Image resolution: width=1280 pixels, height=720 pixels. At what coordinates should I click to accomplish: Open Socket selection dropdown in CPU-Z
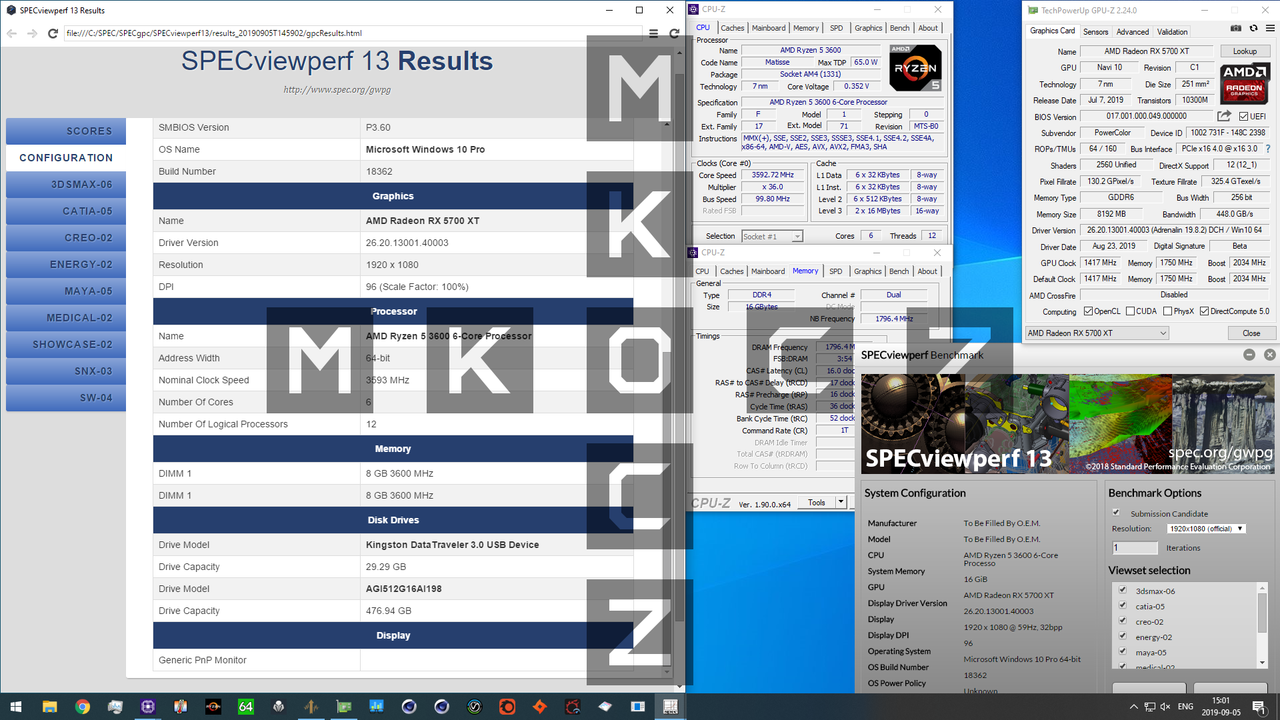772,236
